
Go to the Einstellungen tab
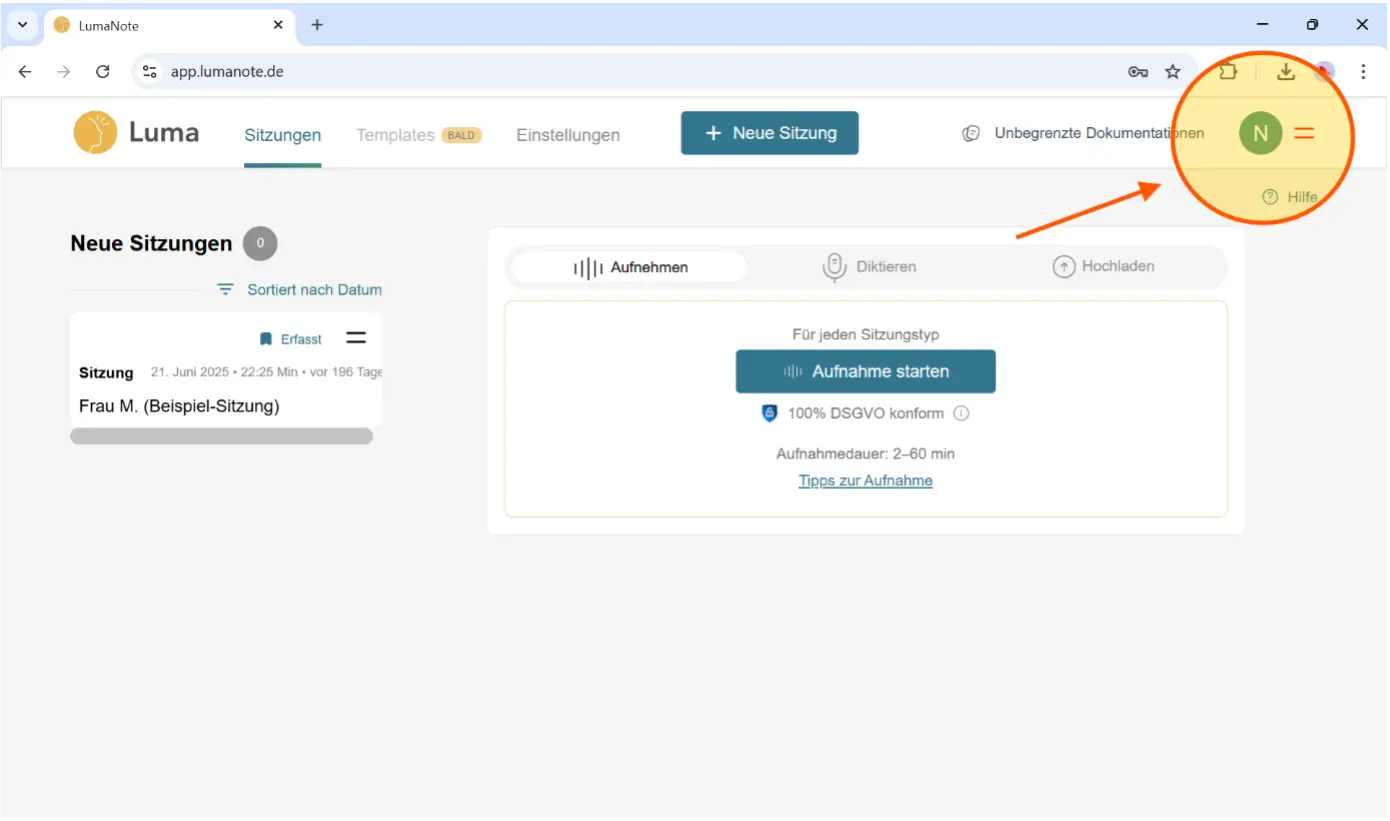click(x=568, y=135)
